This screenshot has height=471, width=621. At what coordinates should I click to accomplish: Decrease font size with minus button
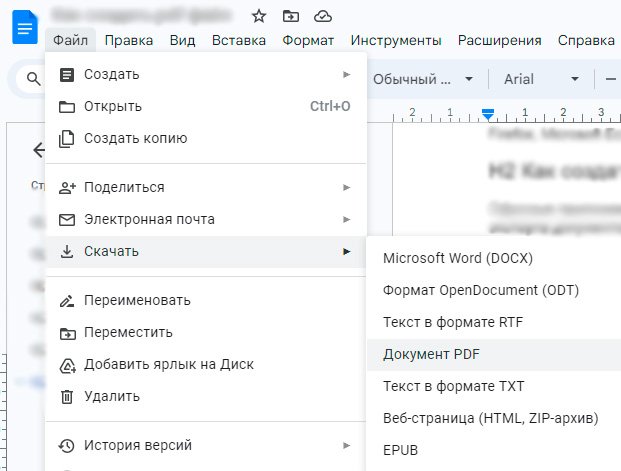coord(610,79)
